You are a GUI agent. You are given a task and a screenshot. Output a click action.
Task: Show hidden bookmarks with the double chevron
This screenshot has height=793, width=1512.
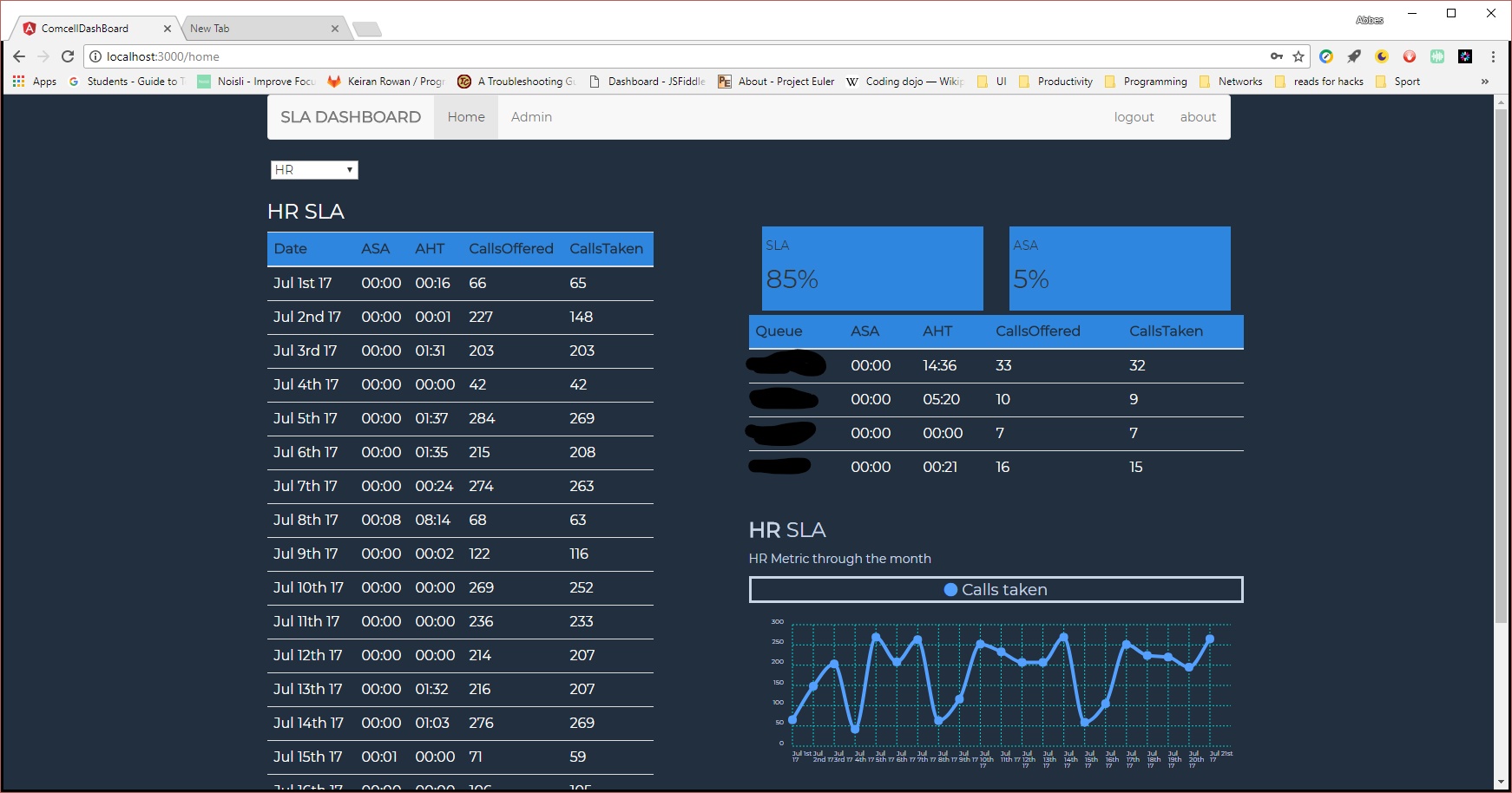coord(1485,82)
